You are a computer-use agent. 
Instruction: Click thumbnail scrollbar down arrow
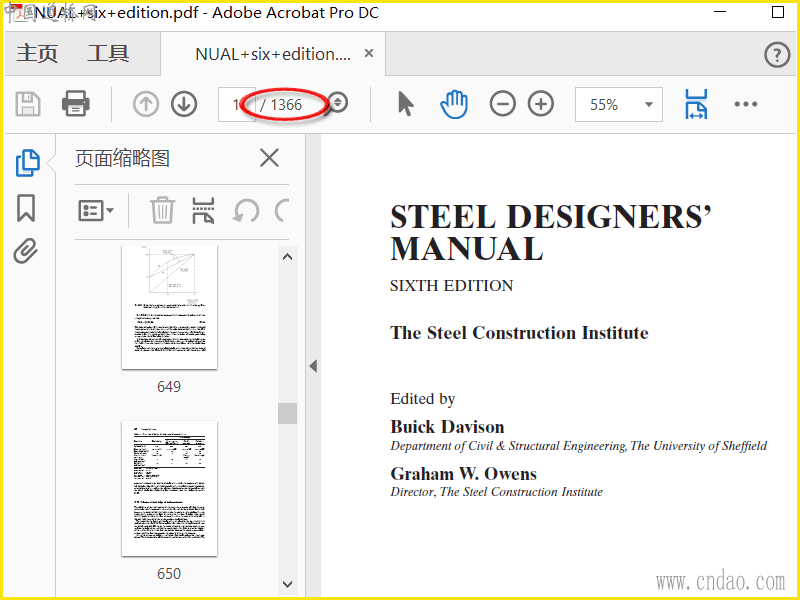(x=288, y=584)
